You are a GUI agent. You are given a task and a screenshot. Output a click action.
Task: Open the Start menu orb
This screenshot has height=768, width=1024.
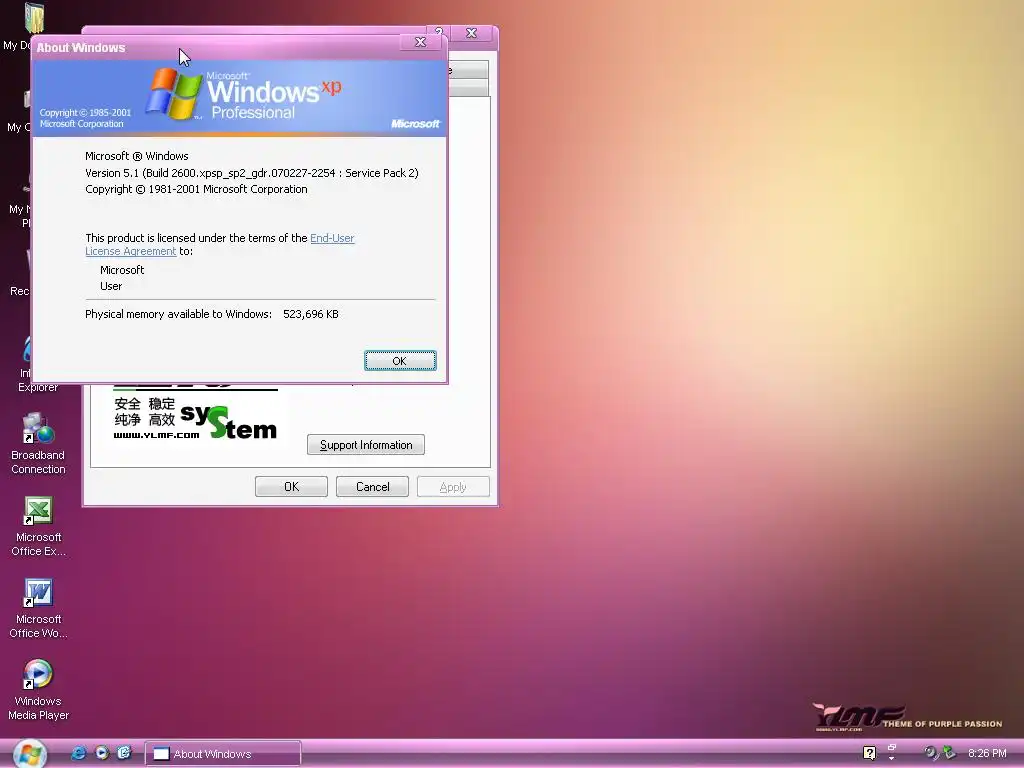29,754
